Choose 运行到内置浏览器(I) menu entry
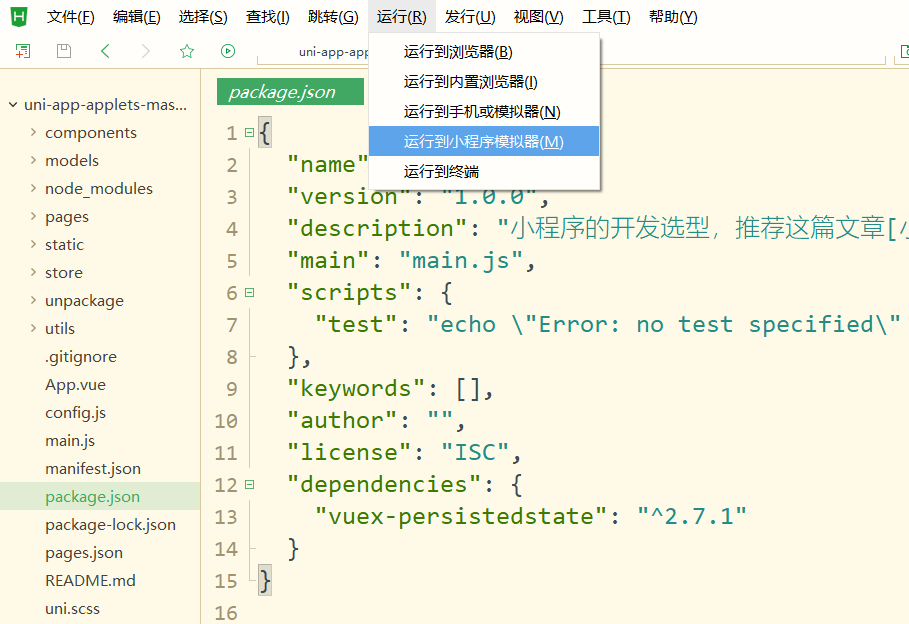The width and height of the screenshot is (909, 624). coord(483,82)
